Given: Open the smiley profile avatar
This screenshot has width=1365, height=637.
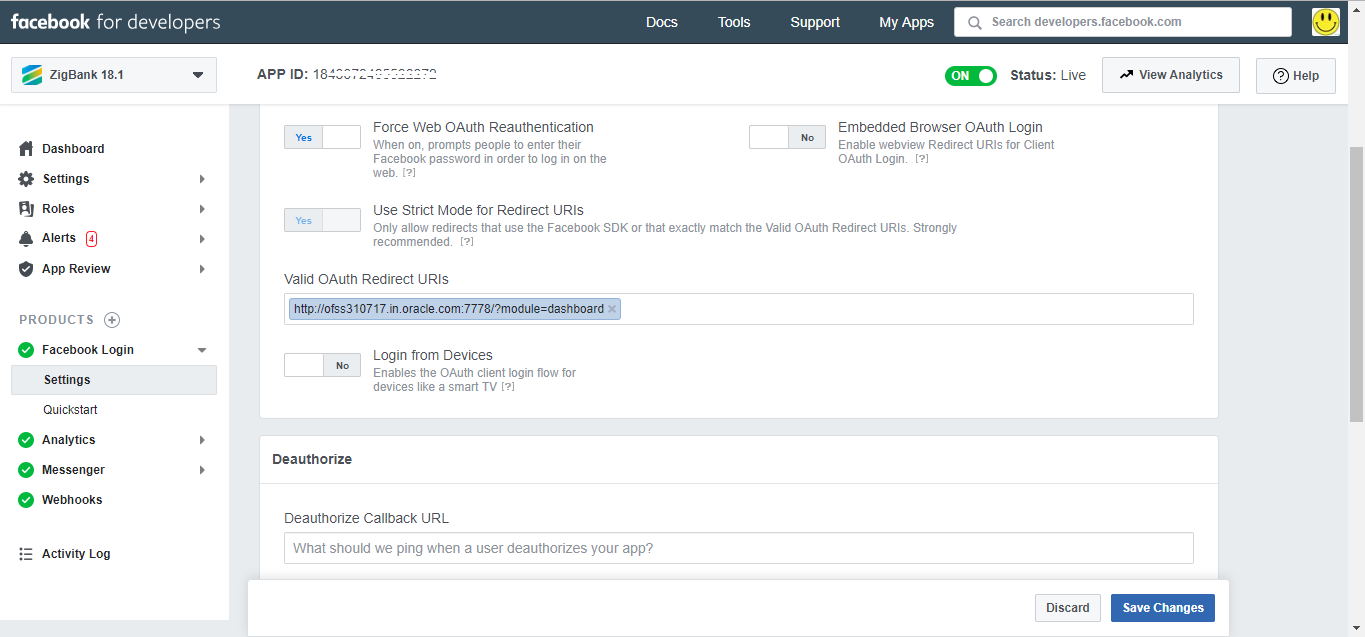Looking at the screenshot, I should point(1326,22).
